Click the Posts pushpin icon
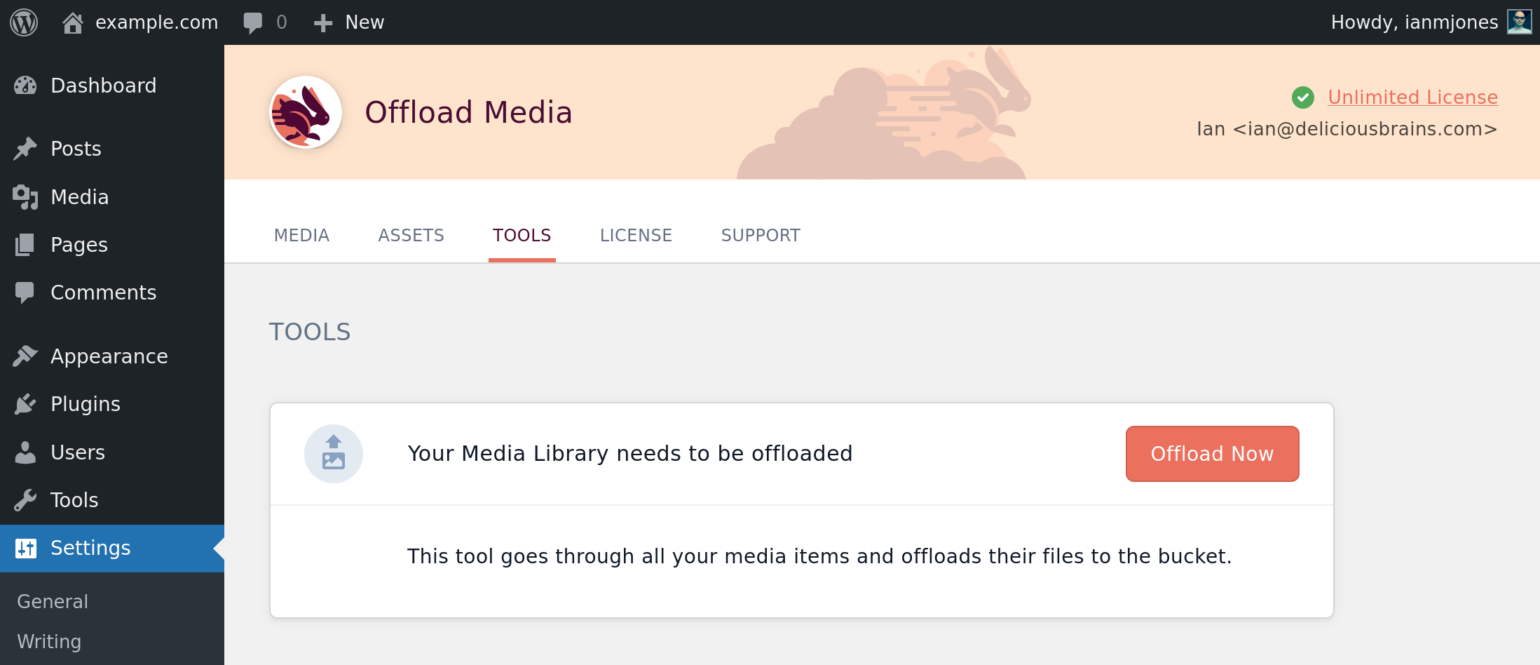 pyautogui.click(x=25, y=149)
